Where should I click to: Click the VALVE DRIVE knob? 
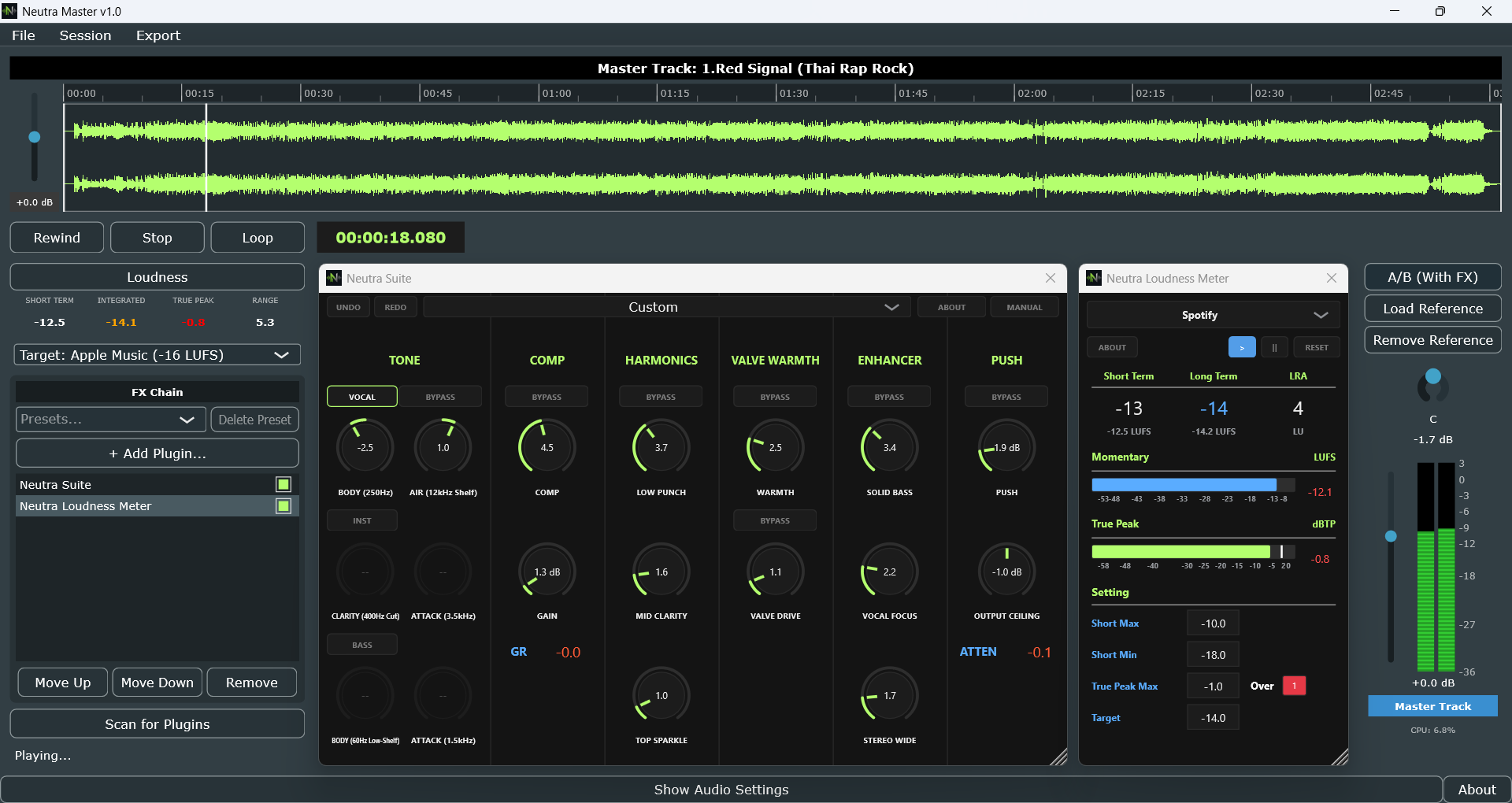pos(776,572)
